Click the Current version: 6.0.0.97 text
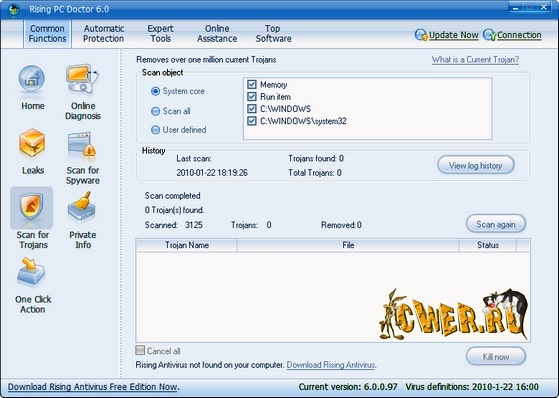This screenshot has height=398, width=559. pyautogui.click(x=348, y=387)
